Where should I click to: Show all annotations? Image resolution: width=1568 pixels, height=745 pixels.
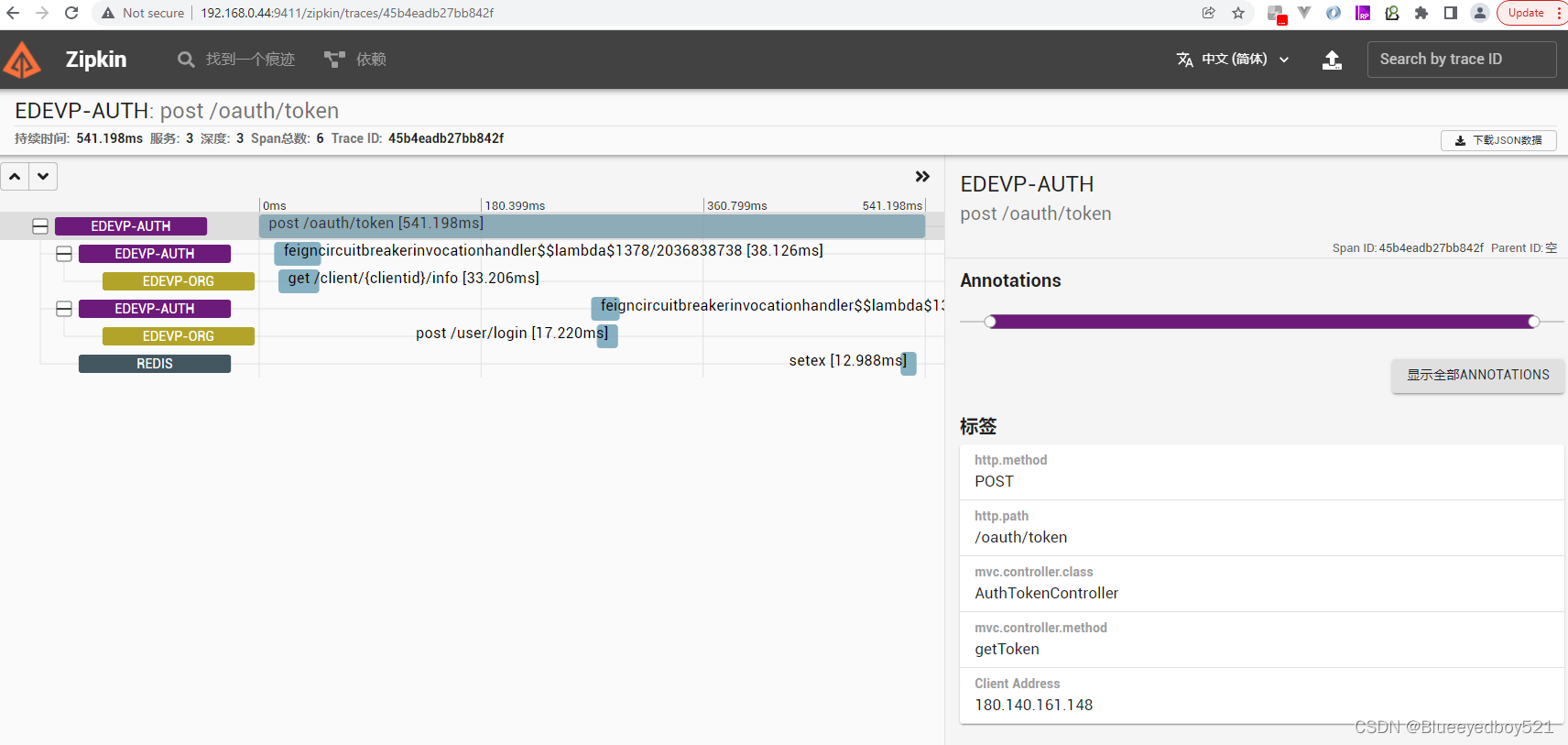(x=1477, y=376)
